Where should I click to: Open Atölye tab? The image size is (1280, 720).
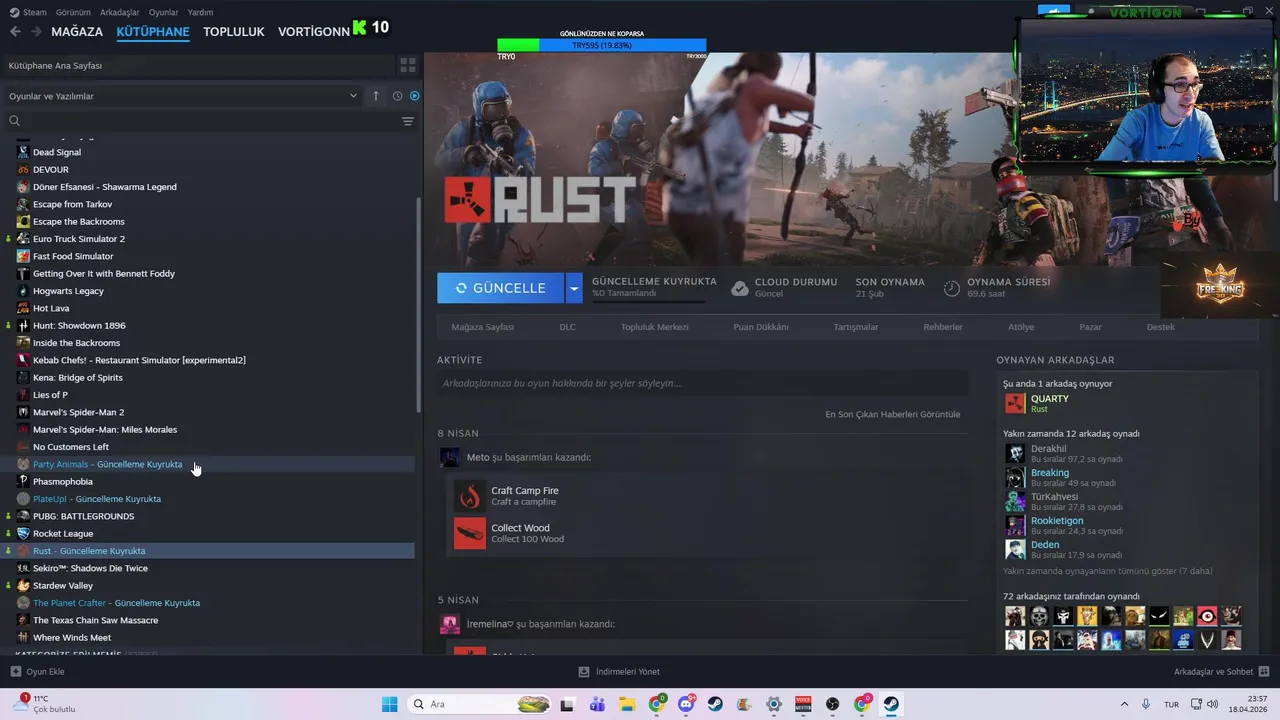pyautogui.click(x=1021, y=327)
